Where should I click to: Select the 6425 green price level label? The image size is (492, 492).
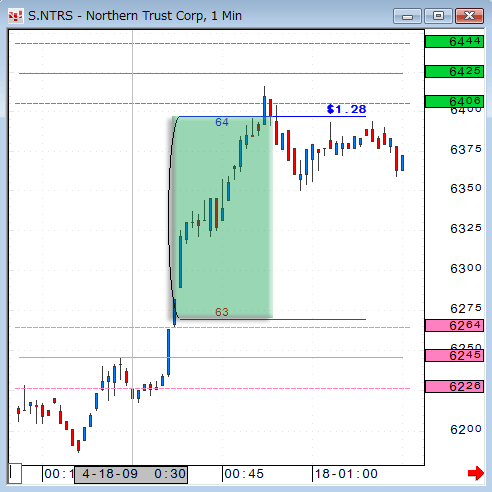[454, 71]
